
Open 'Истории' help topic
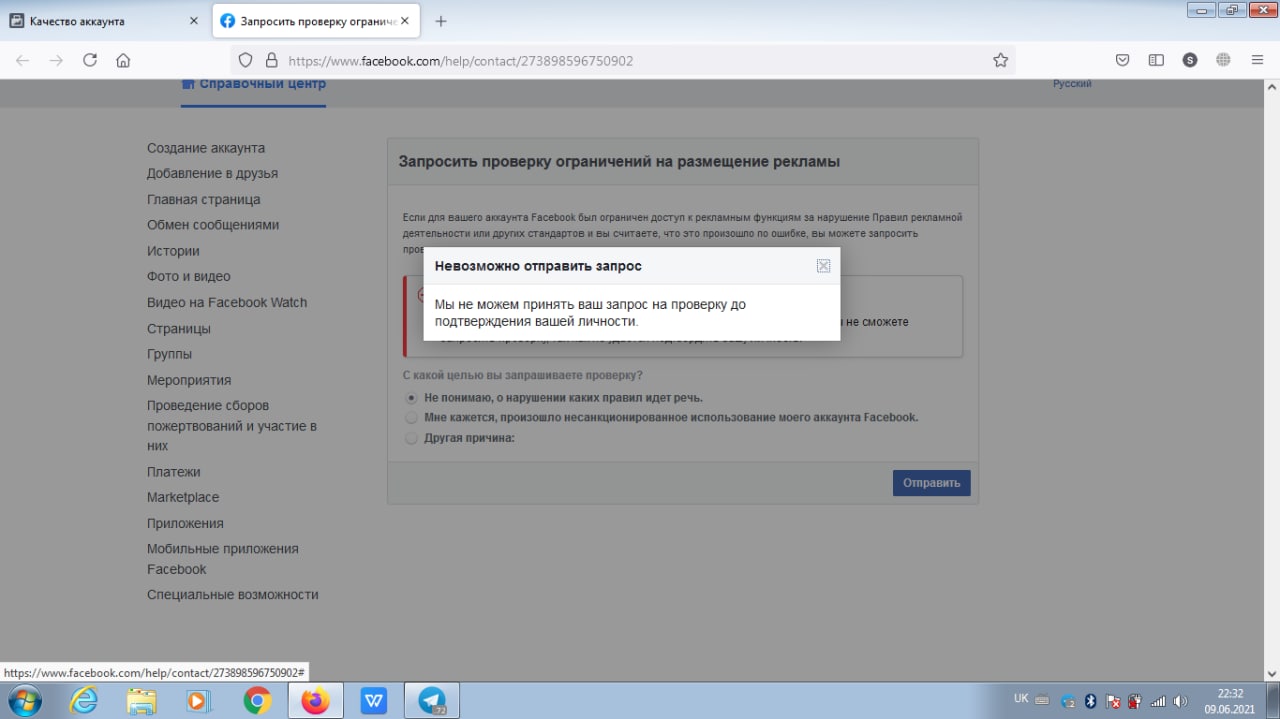173,251
